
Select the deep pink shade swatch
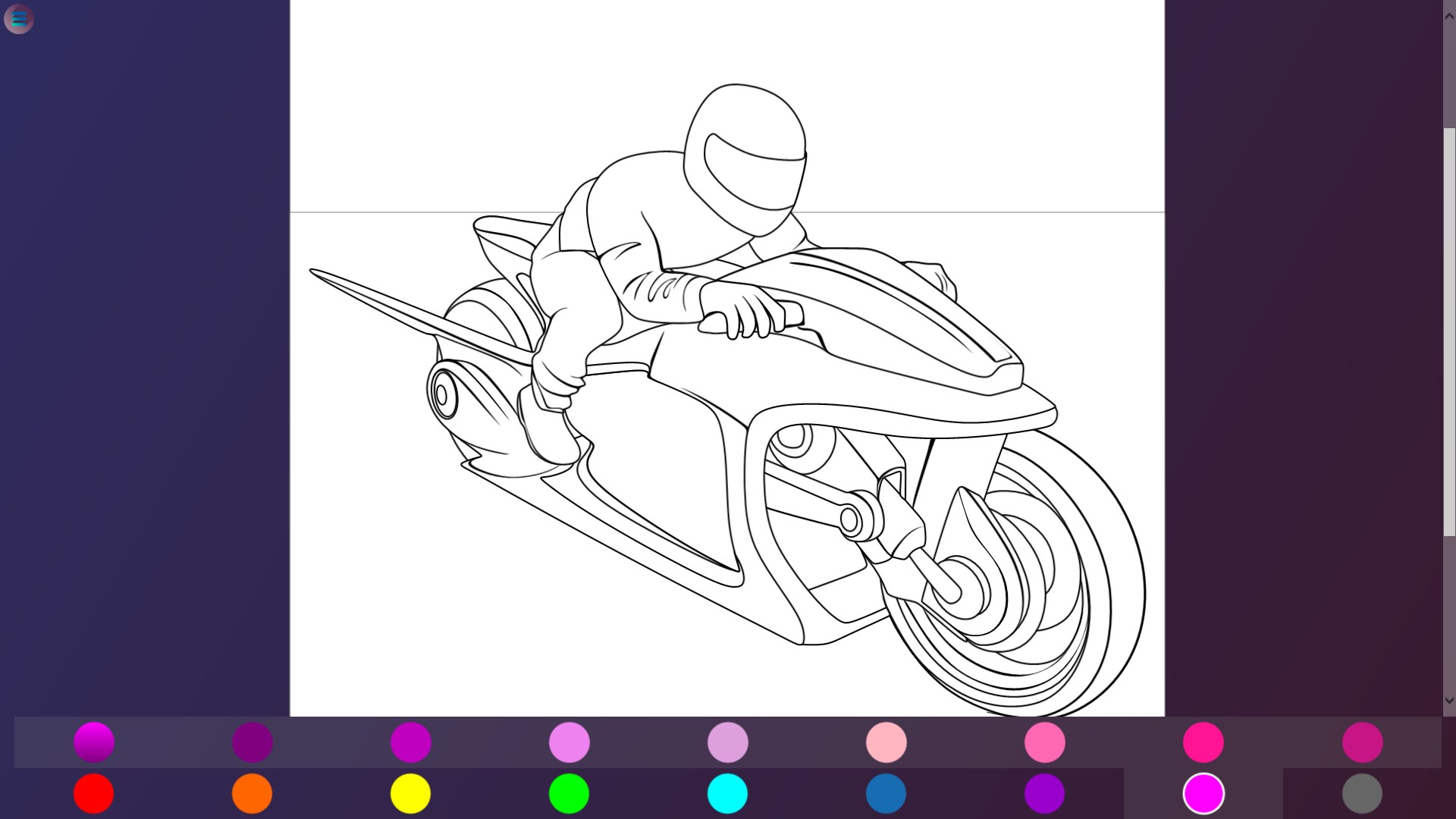1203,742
